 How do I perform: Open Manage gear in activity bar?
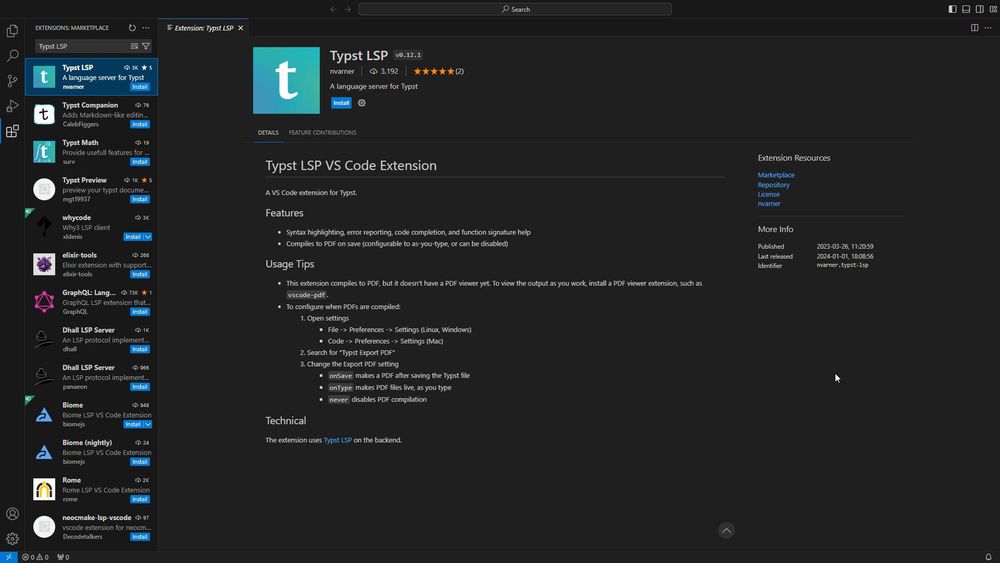(x=12, y=539)
